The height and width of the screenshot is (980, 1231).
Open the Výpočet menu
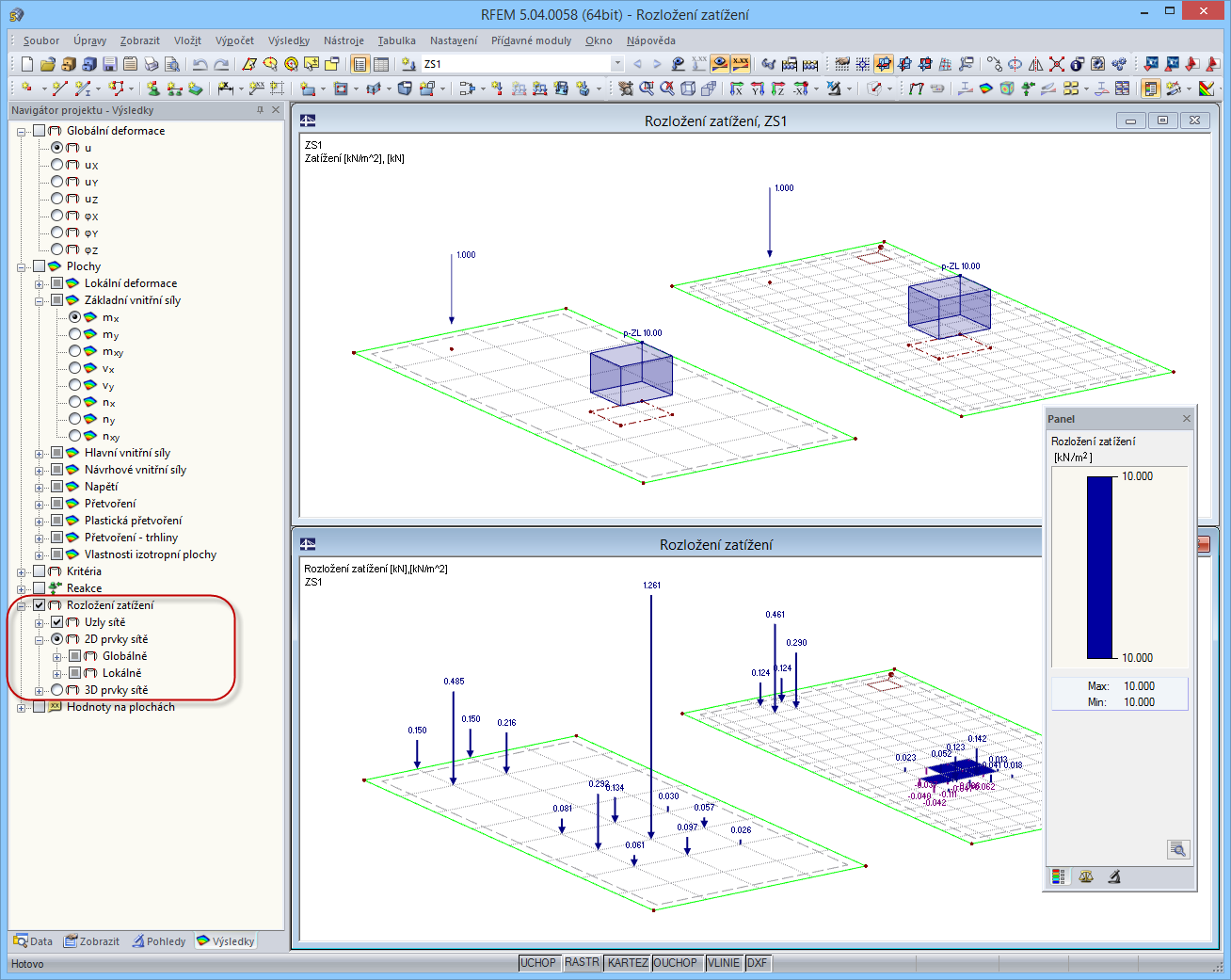point(234,40)
